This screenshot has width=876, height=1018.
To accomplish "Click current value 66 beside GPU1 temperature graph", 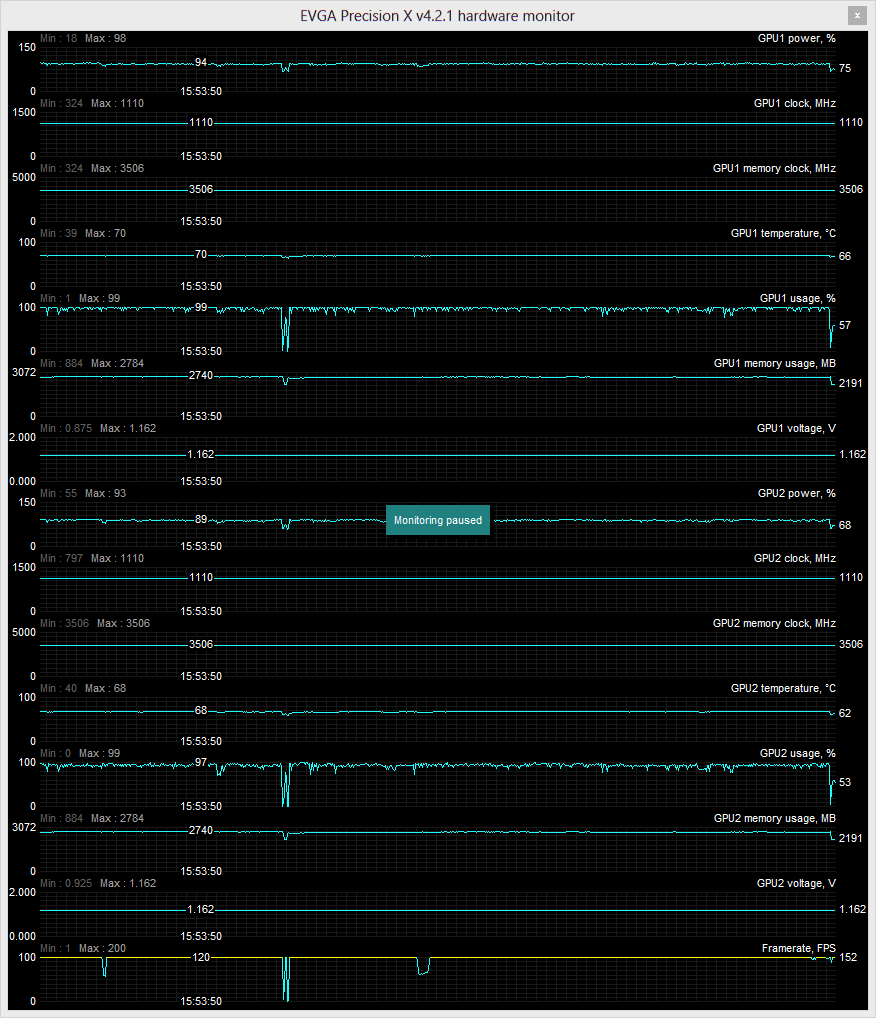I will click(x=845, y=256).
